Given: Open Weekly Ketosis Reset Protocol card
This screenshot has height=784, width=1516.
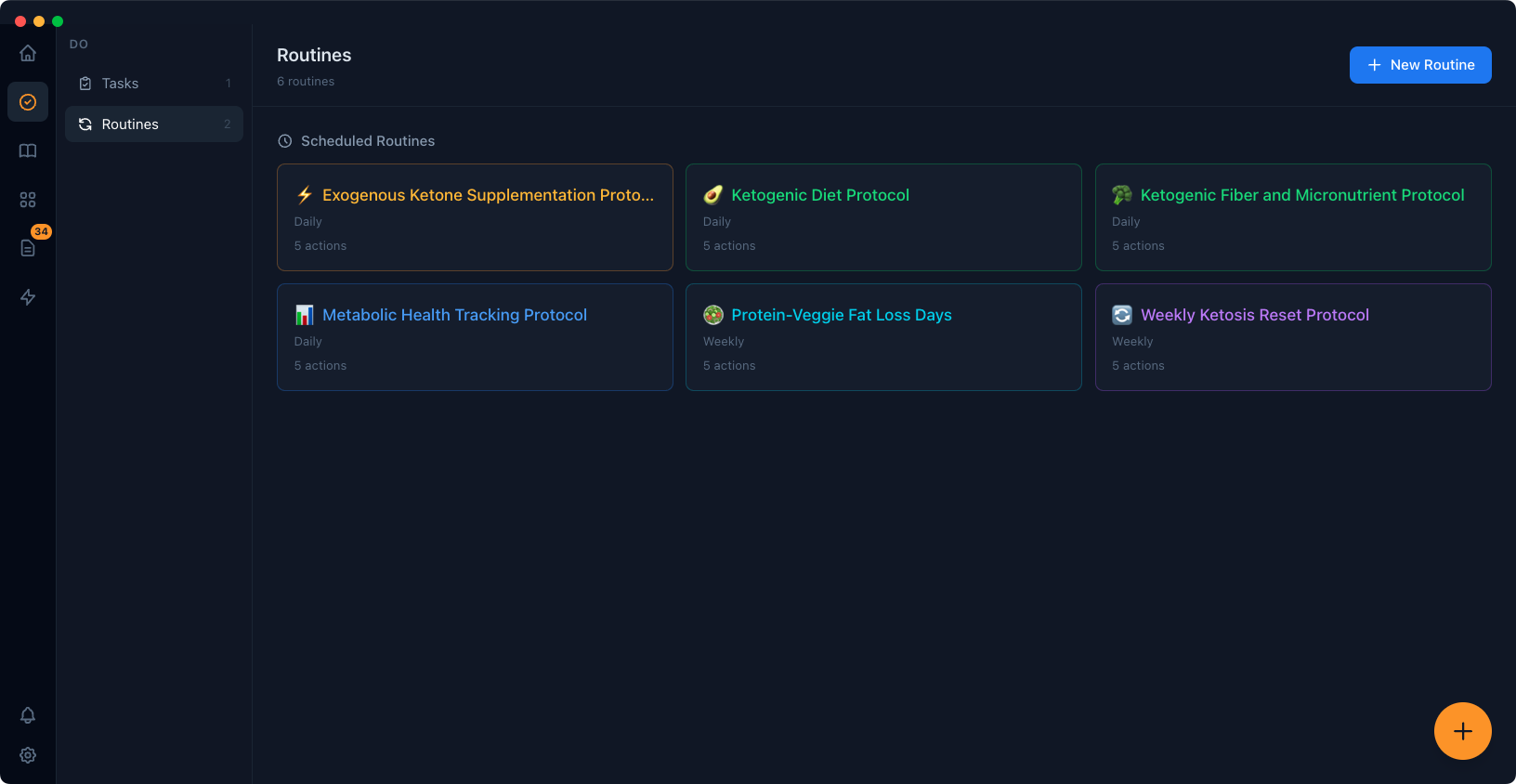Looking at the screenshot, I should click(x=1292, y=337).
